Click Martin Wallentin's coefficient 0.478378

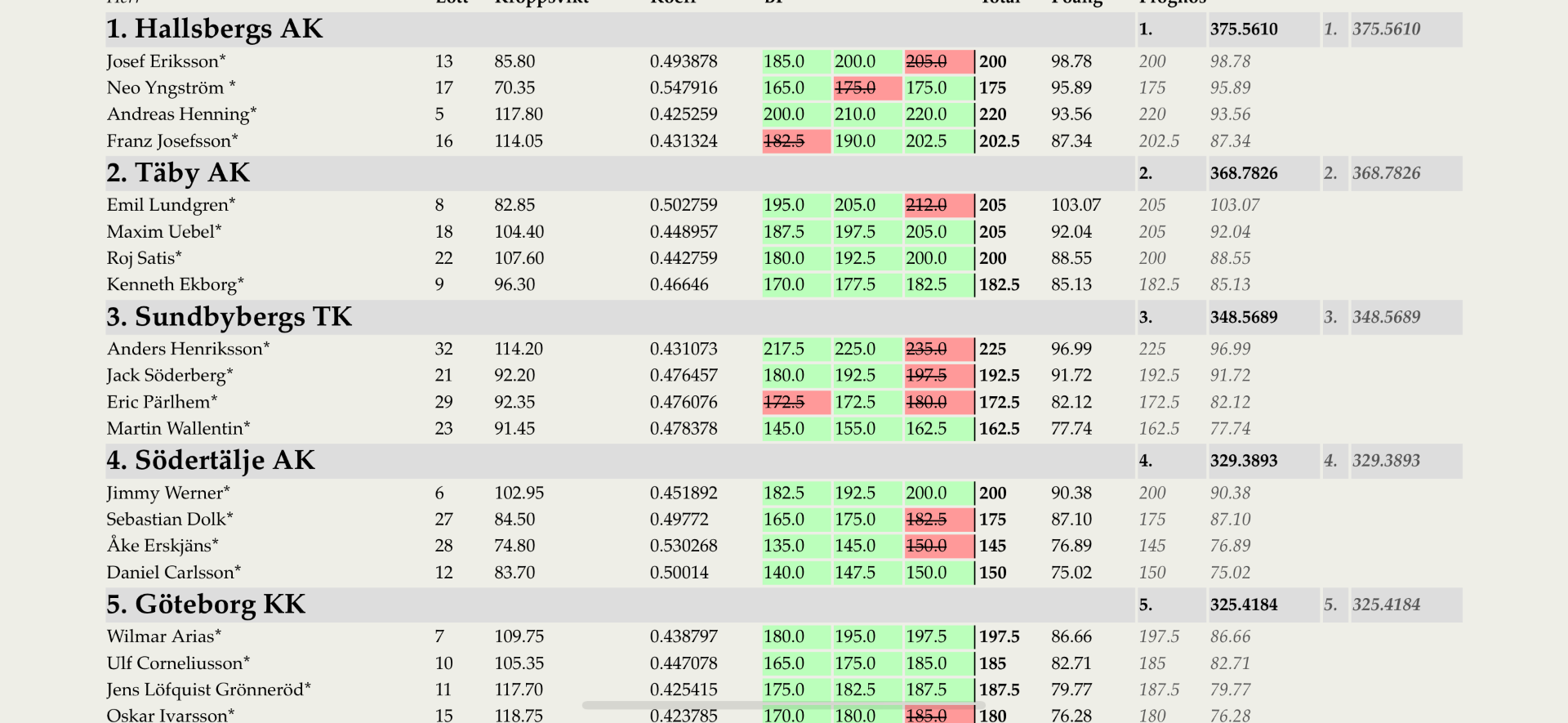tap(684, 429)
